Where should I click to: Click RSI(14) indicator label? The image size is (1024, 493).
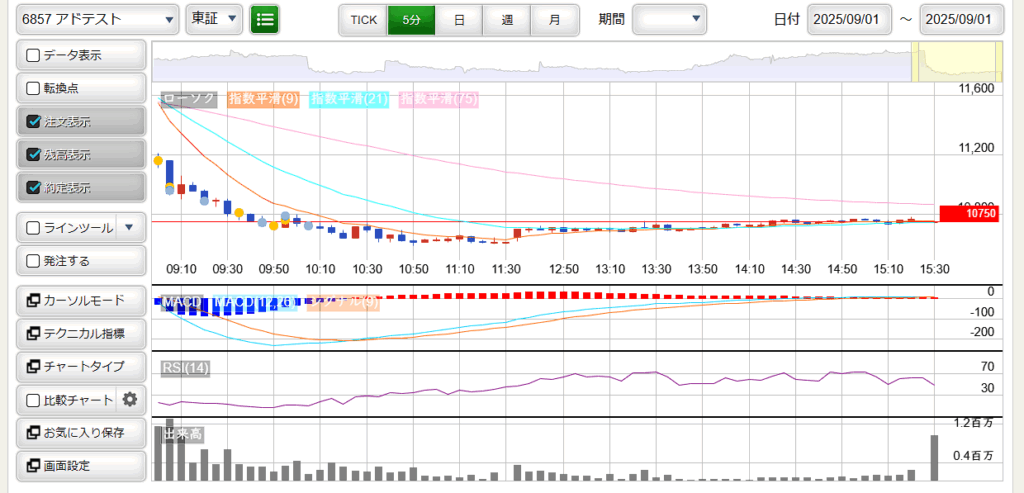click(185, 368)
